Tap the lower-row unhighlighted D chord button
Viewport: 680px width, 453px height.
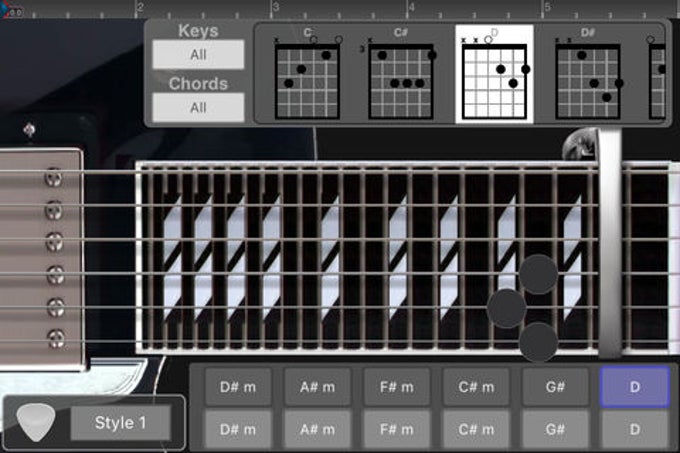pos(634,429)
